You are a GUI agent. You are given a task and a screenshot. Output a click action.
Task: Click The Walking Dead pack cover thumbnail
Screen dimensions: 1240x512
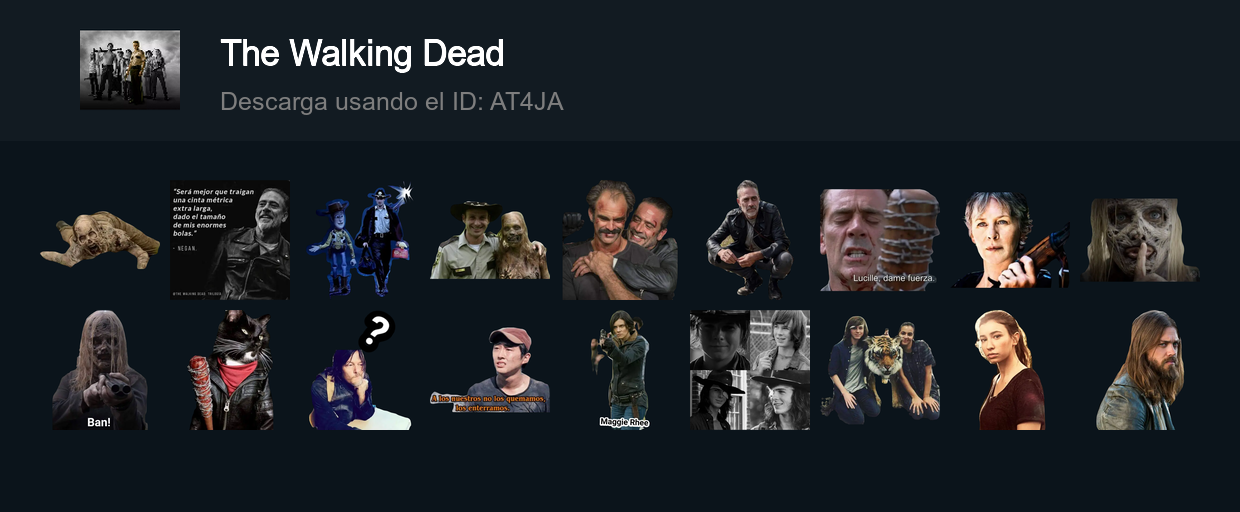[x=130, y=70]
